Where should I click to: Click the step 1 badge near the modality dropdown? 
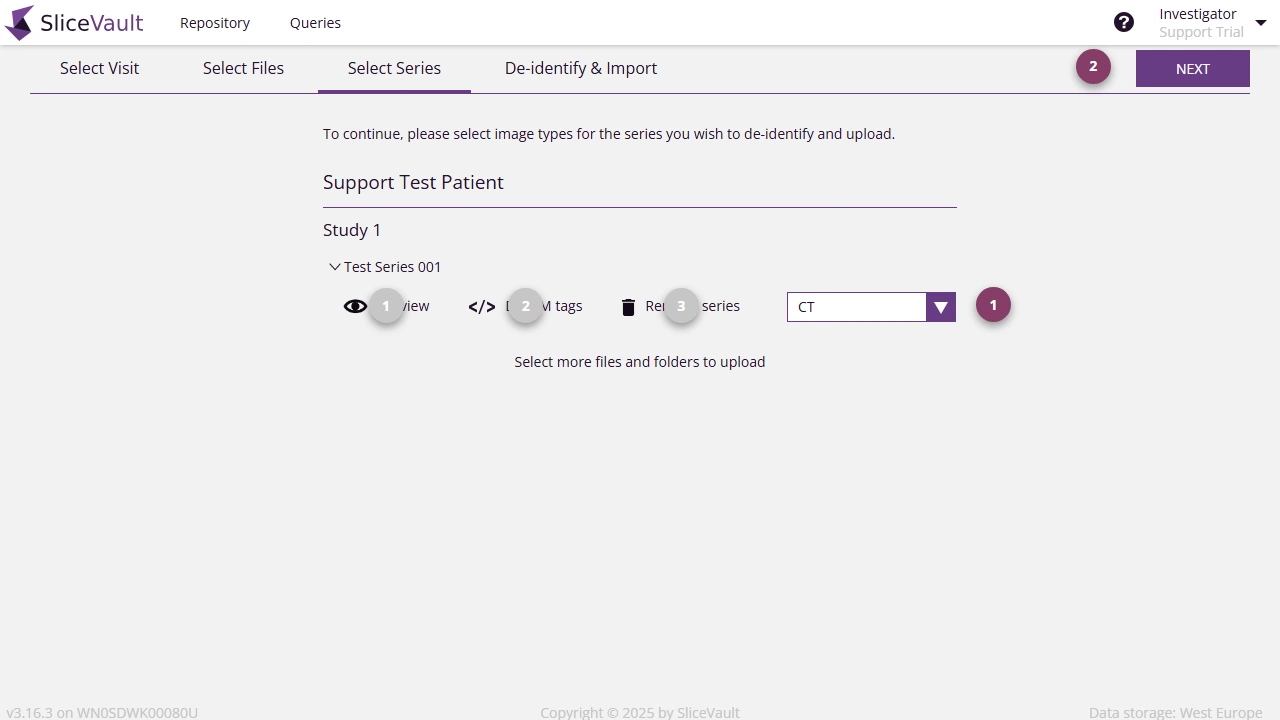point(993,305)
